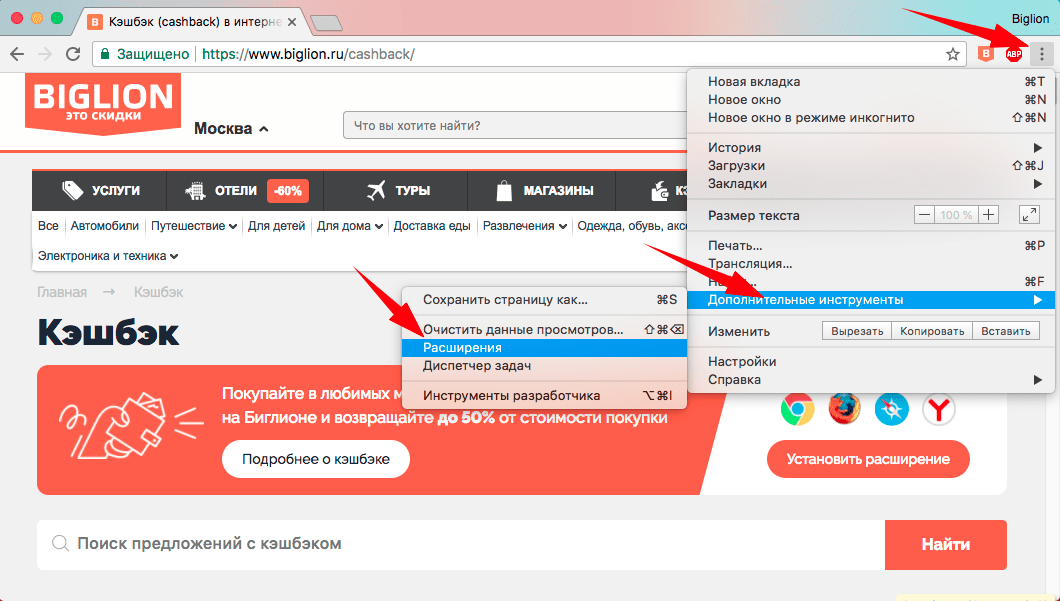
Task: Bookmark this page with the star icon
Action: pyautogui.click(x=953, y=54)
